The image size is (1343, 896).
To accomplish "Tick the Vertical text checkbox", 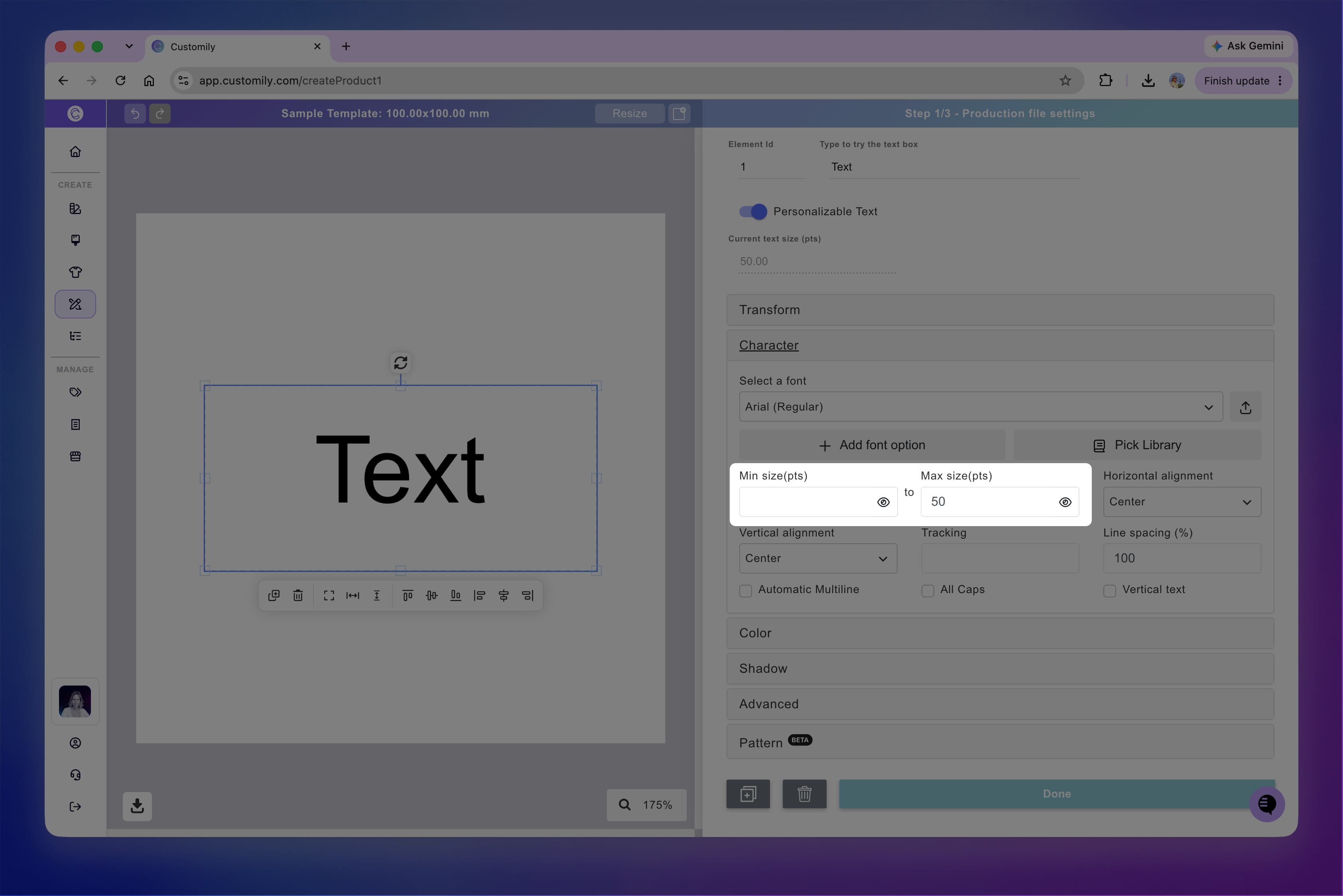I will click(x=1109, y=590).
